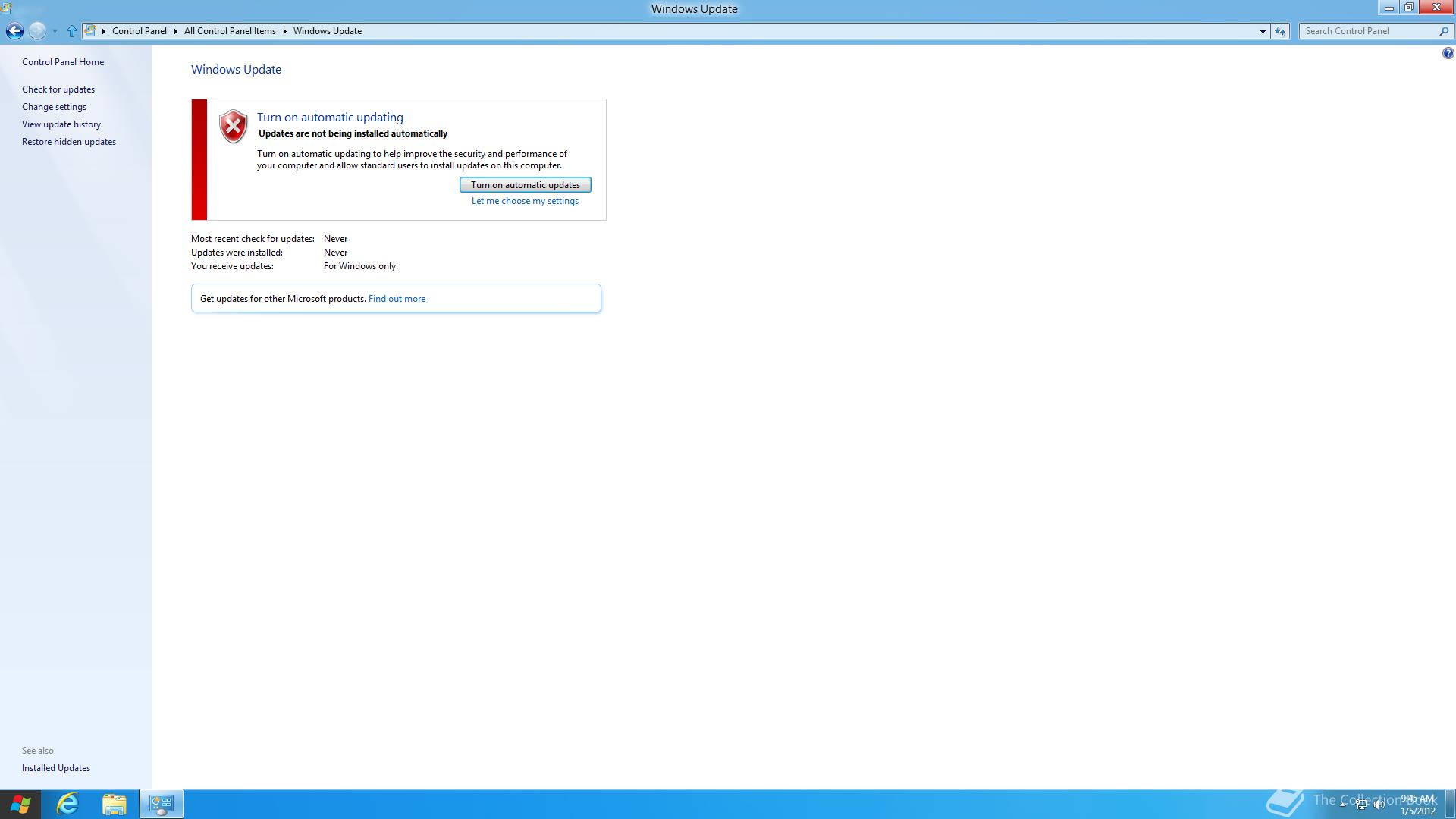This screenshot has height=819, width=1456.
Task: Open the Start button
Action: [20, 804]
